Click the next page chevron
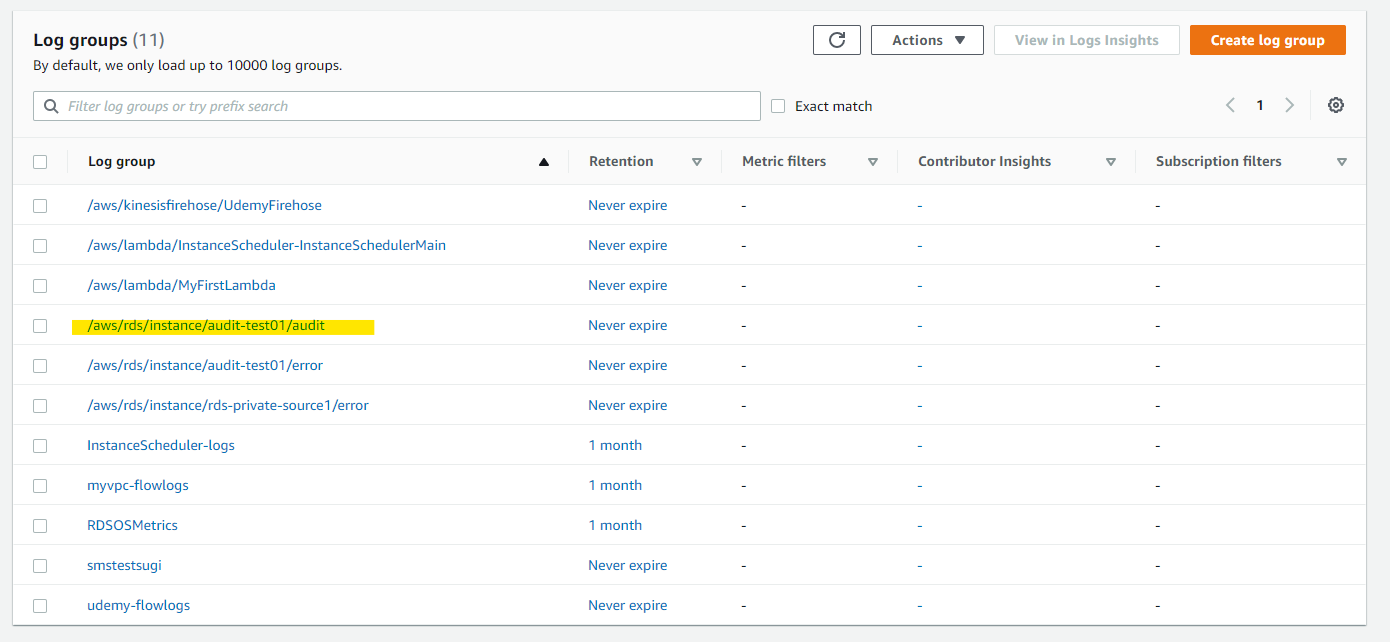The width and height of the screenshot is (1390, 642). pos(1289,104)
